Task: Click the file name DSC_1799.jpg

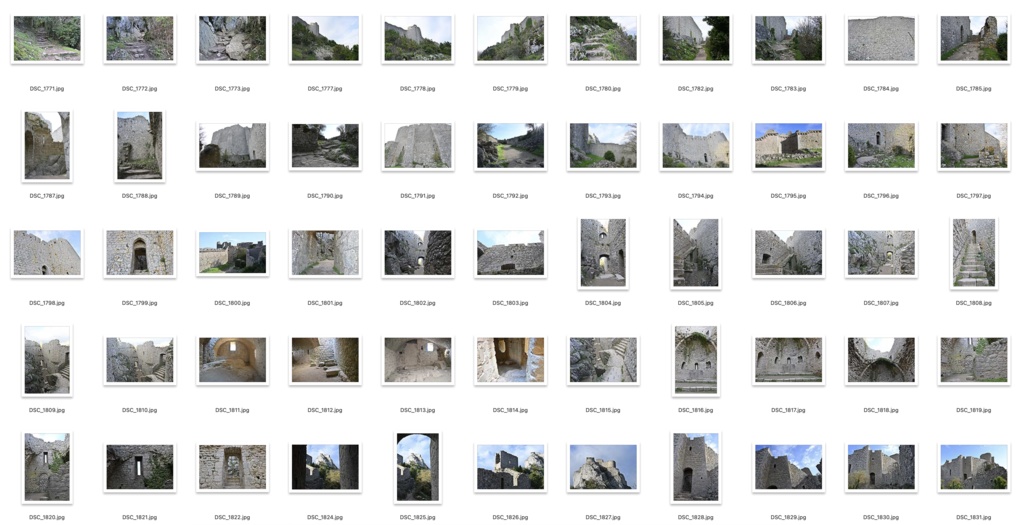Action: [x=140, y=303]
